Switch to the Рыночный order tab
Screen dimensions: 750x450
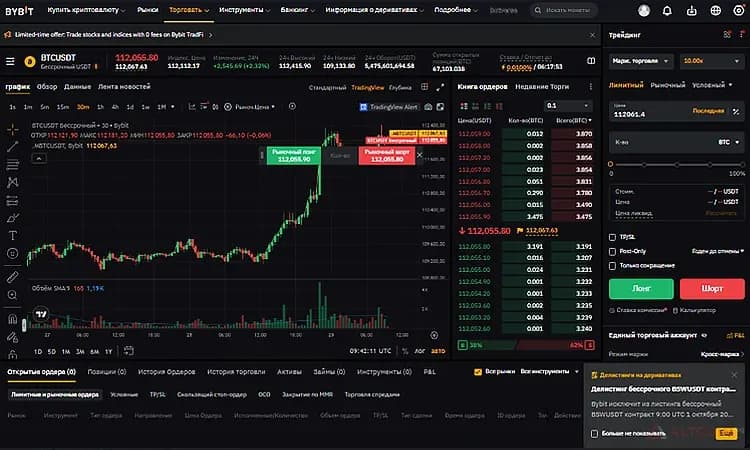coord(668,85)
